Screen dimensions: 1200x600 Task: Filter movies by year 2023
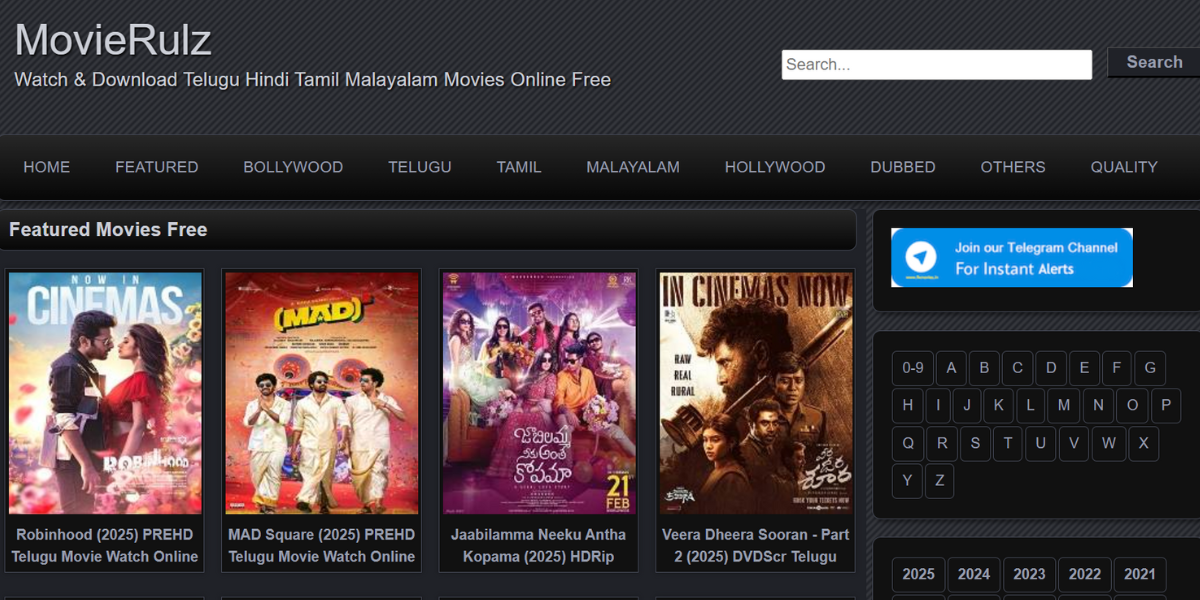1029,574
